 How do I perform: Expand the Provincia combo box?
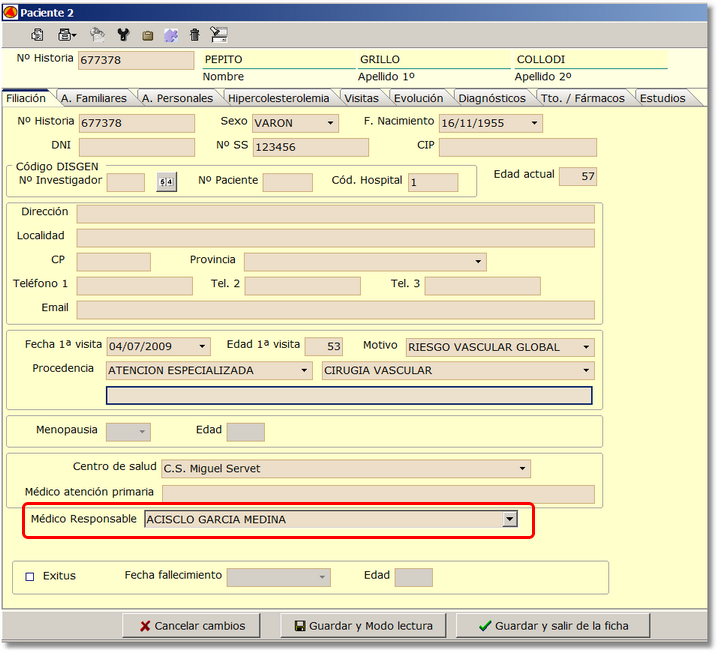coord(478,261)
